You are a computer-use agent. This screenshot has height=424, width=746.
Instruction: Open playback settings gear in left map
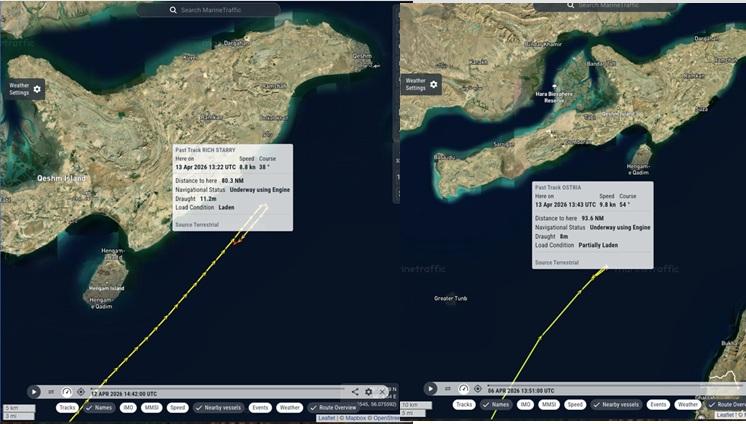[369, 392]
